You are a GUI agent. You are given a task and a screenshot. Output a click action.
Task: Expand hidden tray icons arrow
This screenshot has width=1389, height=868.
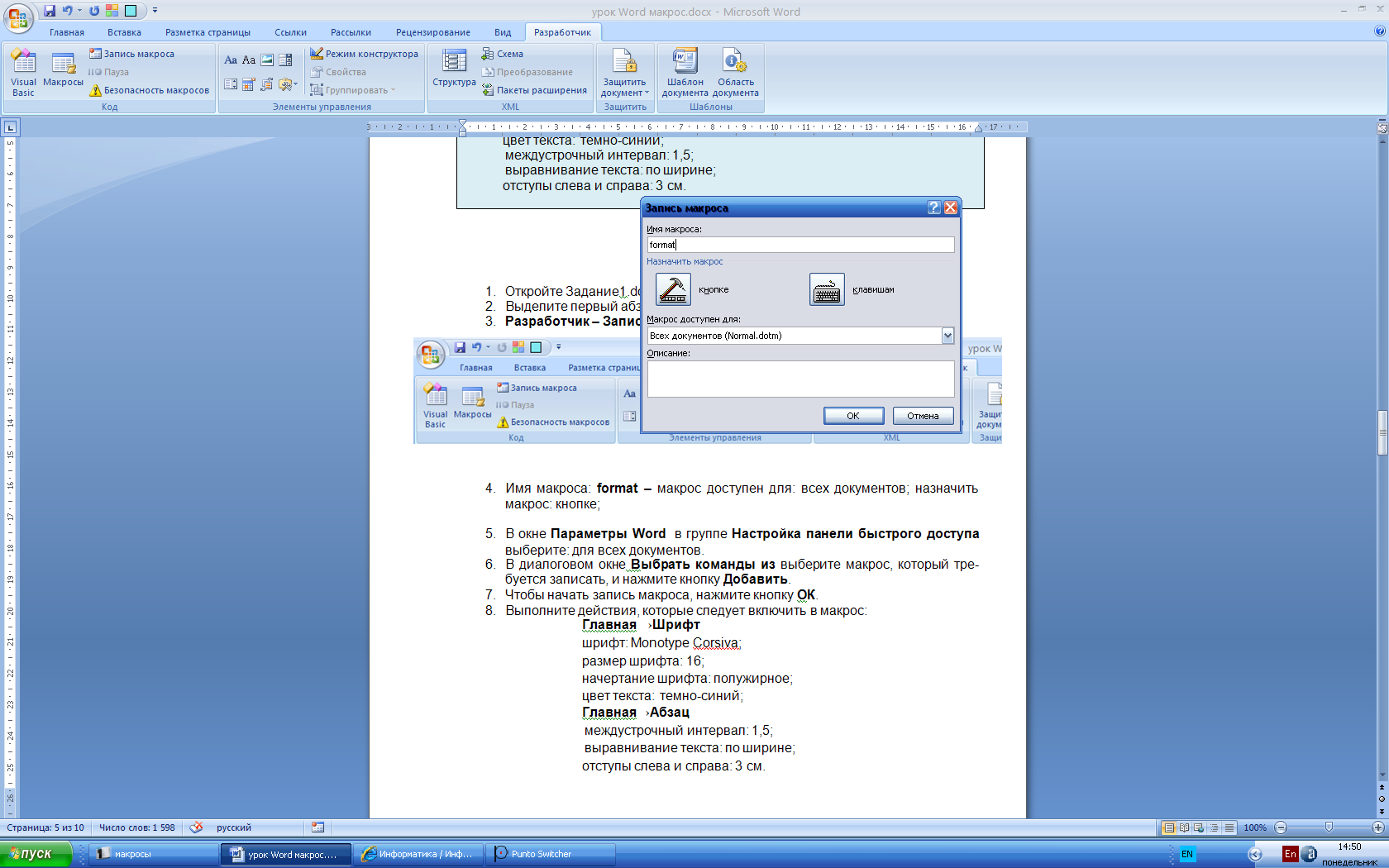1255,855
